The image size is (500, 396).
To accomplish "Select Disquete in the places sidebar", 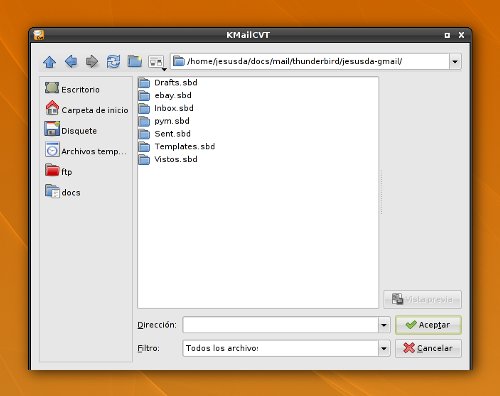I will pyautogui.click(x=71, y=130).
